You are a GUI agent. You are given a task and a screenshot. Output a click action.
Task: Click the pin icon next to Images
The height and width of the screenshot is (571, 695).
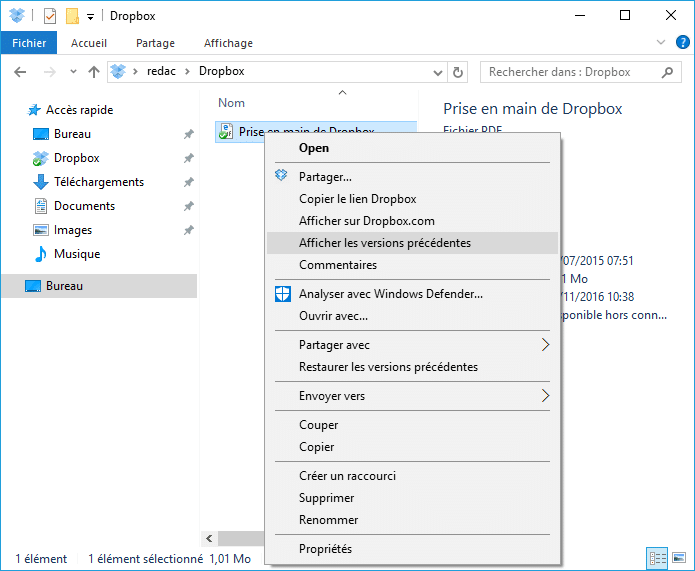tap(189, 230)
